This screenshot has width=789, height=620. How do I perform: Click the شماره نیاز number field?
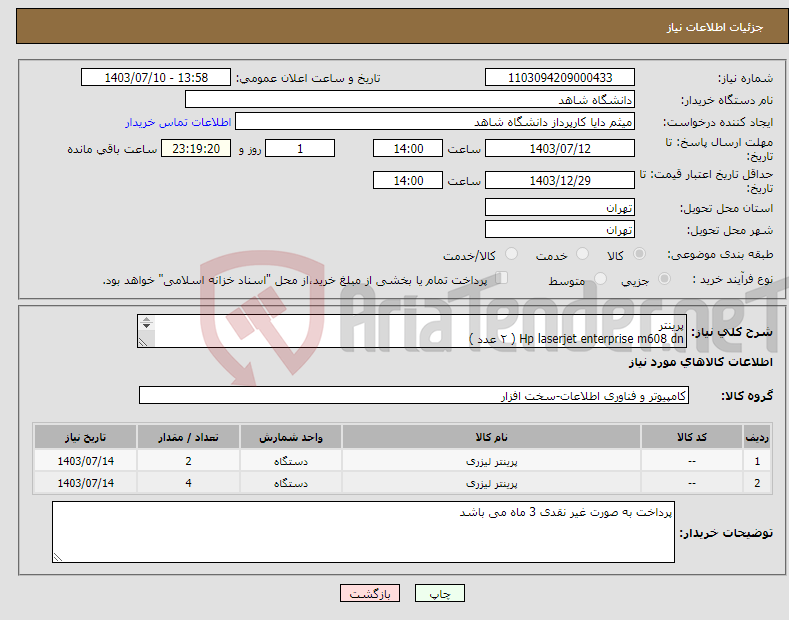click(x=560, y=78)
